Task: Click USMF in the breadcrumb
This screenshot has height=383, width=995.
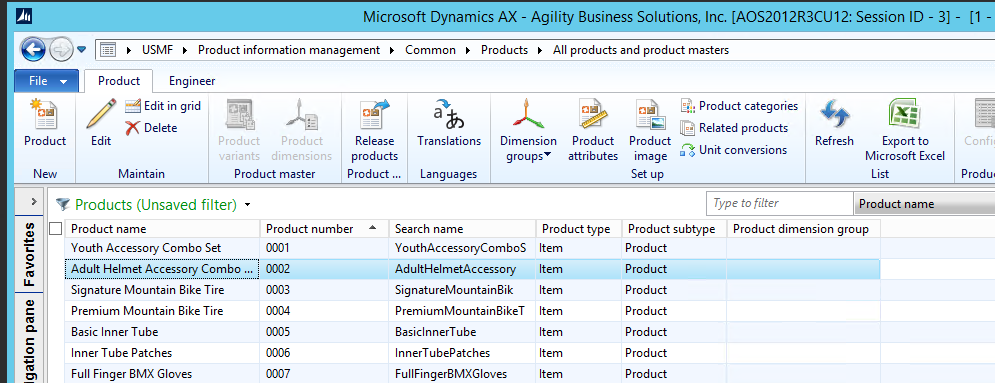Action: (x=157, y=49)
